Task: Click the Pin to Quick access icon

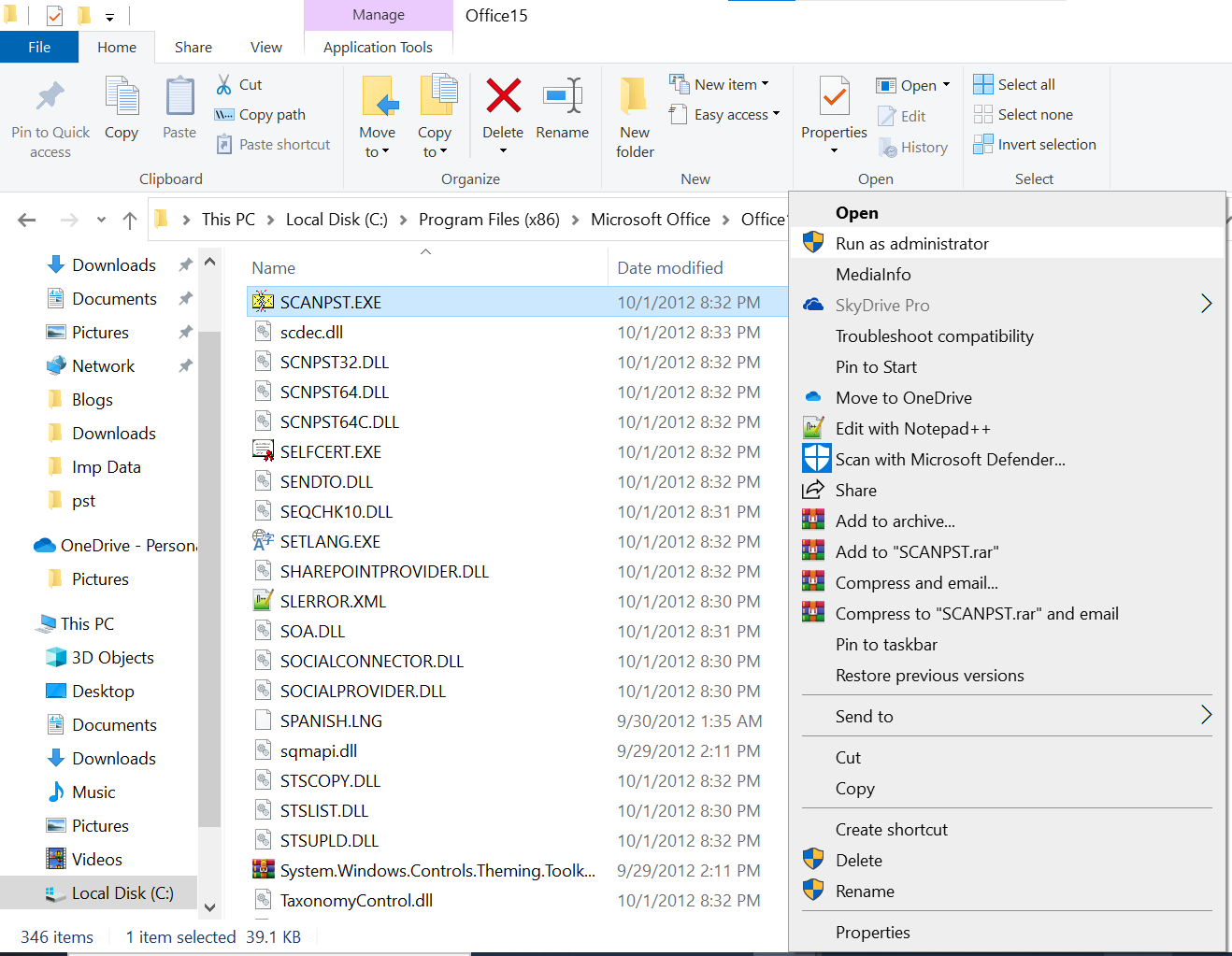Action: 50,96
